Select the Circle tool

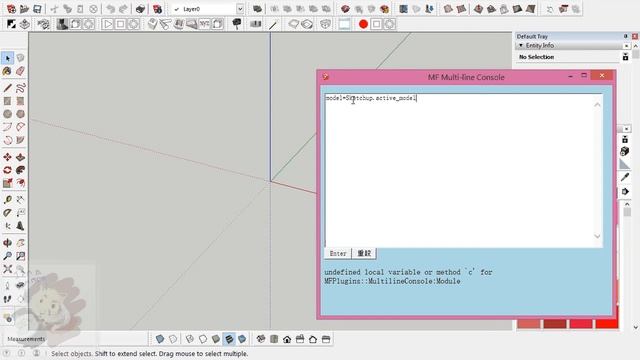coord(7,114)
